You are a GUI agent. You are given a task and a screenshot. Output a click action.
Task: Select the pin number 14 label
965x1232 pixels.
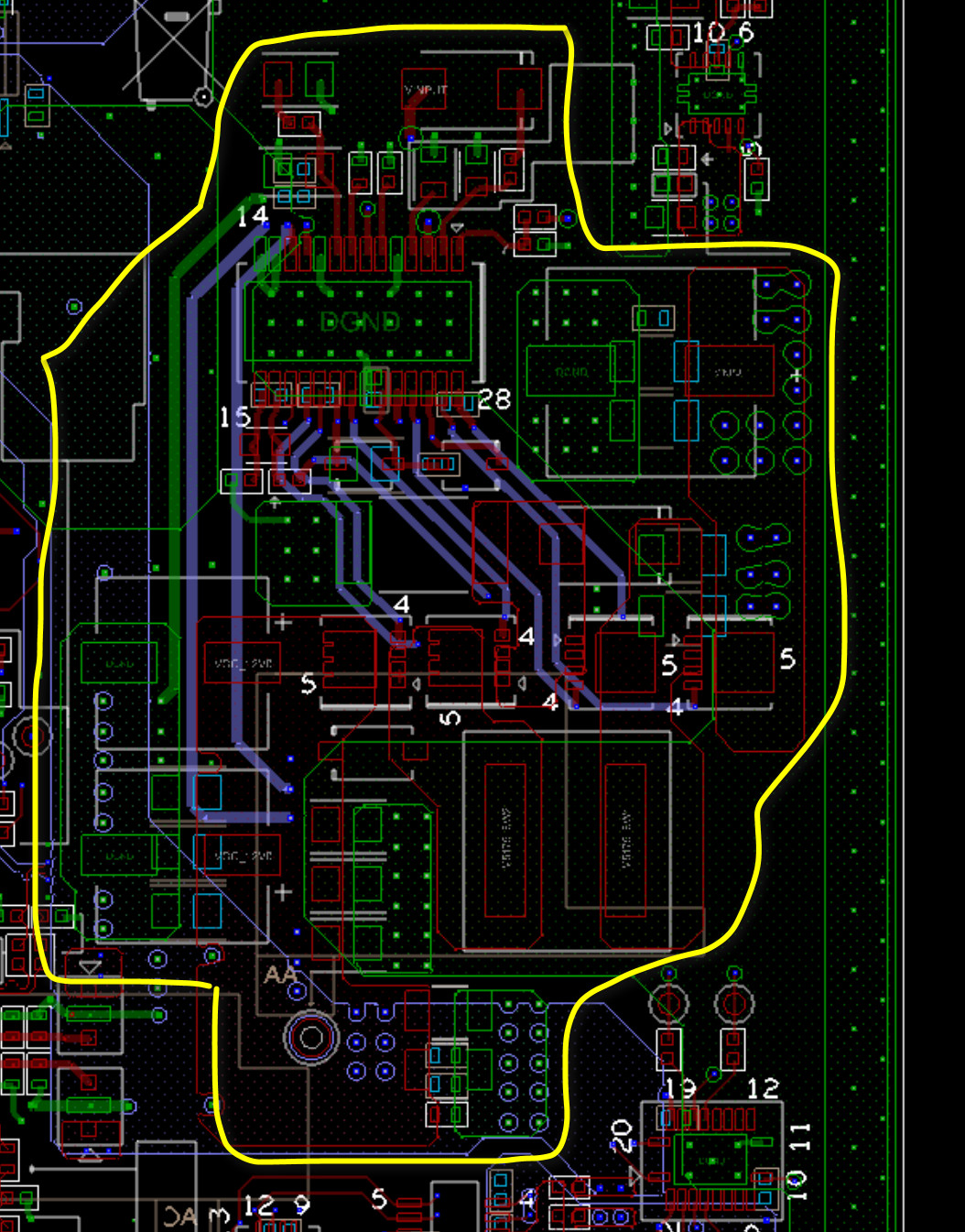click(x=253, y=216)
